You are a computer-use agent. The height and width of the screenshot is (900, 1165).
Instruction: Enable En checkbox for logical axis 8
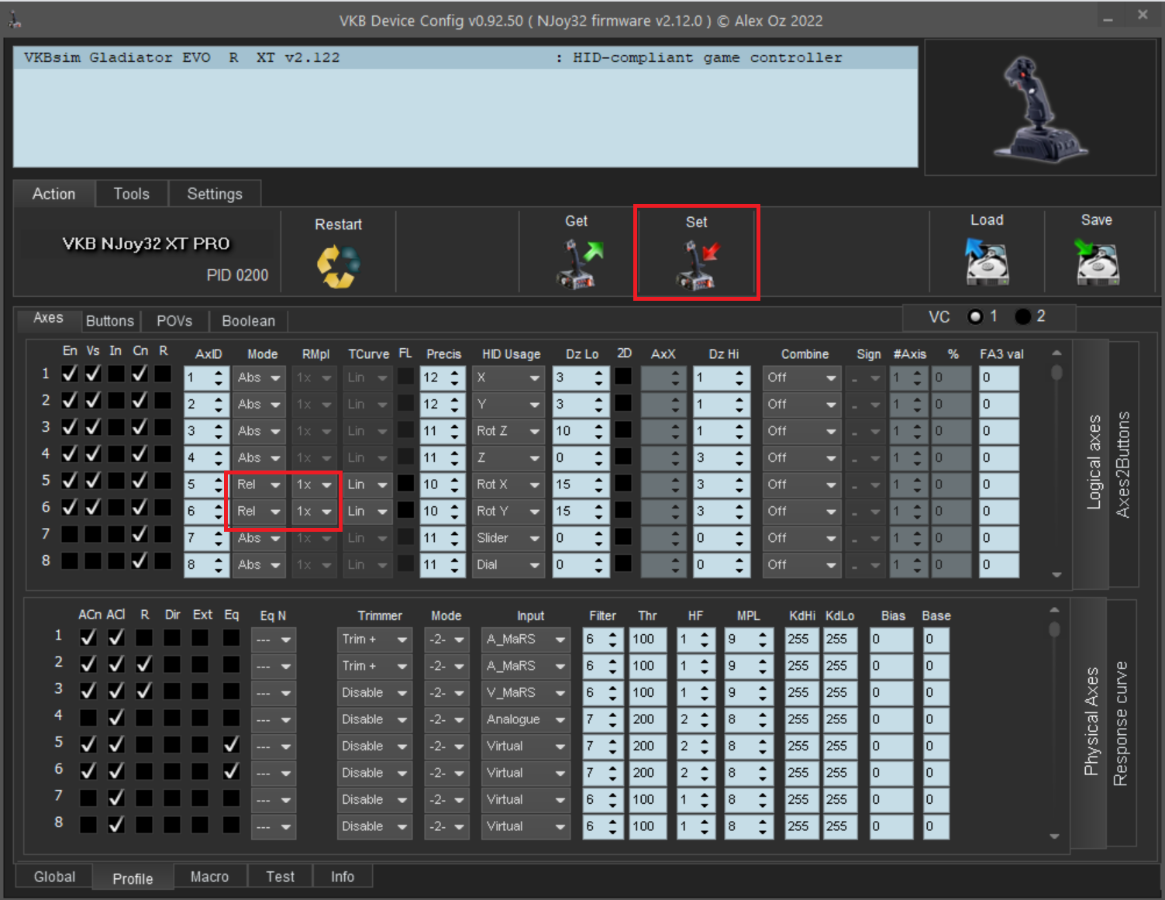tap(70, 561)
